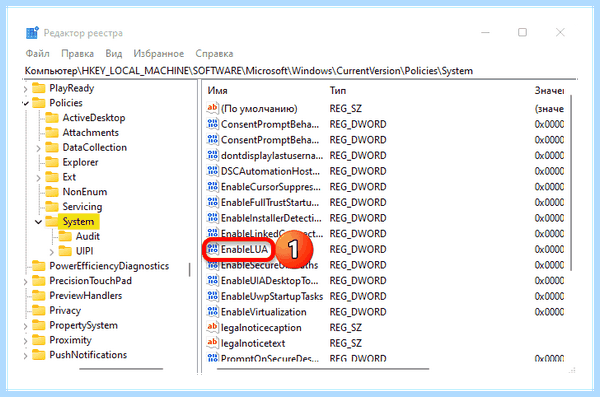Click the EnableCursorSuppression DWORD icon
The width and height of the screenshot is (600, 397).
(x=212, y=186)
